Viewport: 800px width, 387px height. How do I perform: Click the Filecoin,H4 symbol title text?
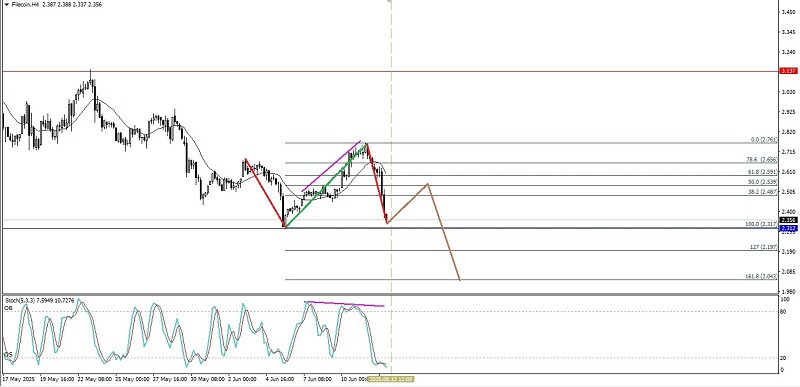(x=24, y=5)
